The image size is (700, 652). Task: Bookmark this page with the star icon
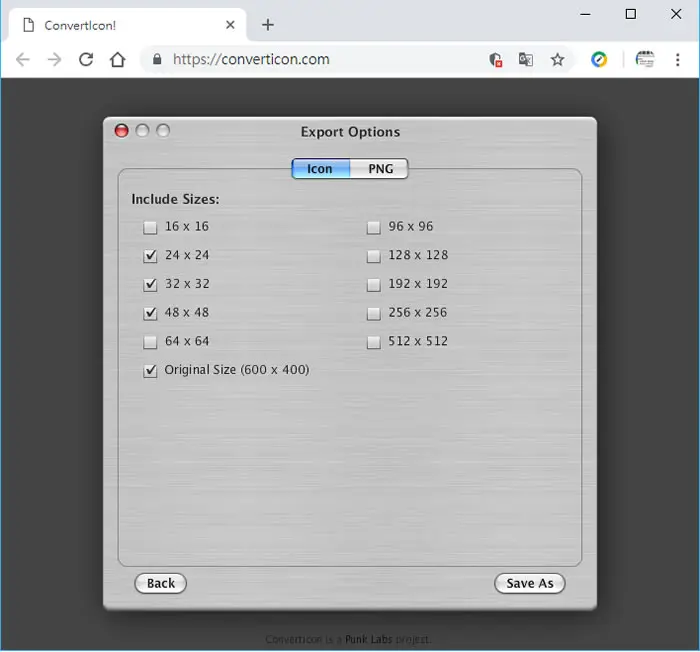(x=557, y=59)
